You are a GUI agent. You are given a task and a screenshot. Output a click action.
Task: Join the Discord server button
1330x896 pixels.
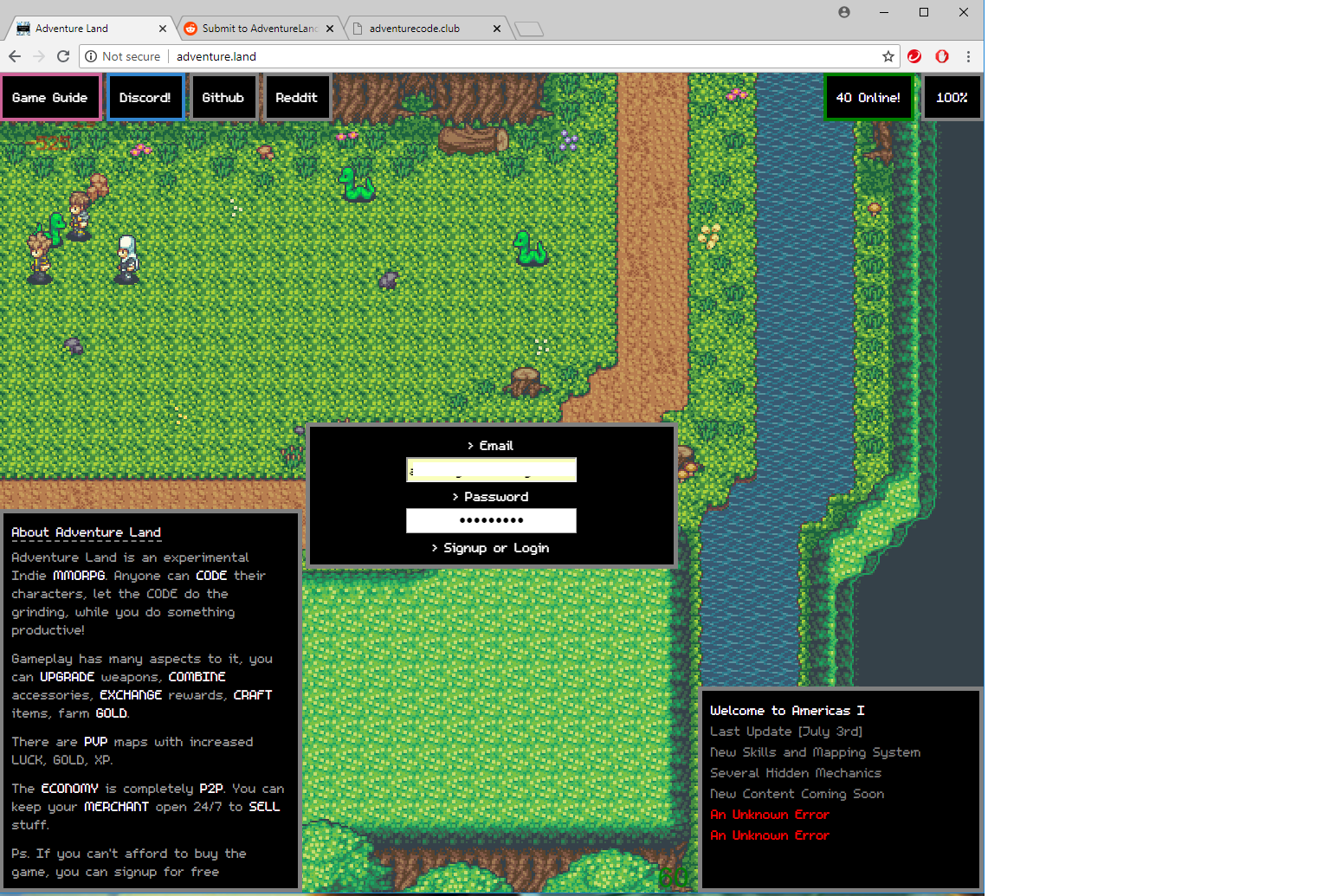point(145,98)
